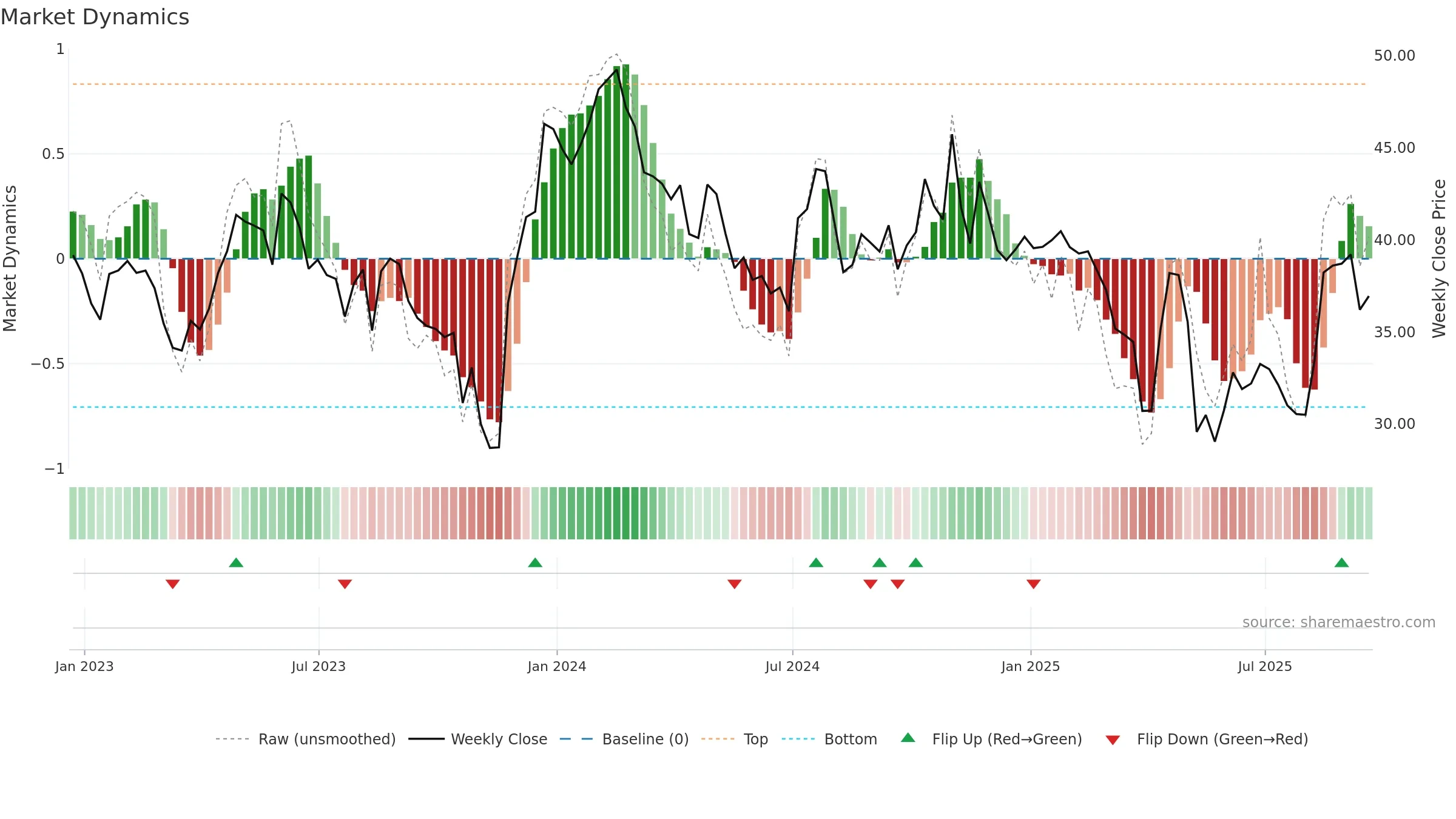Click the 40.00 price axis label

point(1395,240)
